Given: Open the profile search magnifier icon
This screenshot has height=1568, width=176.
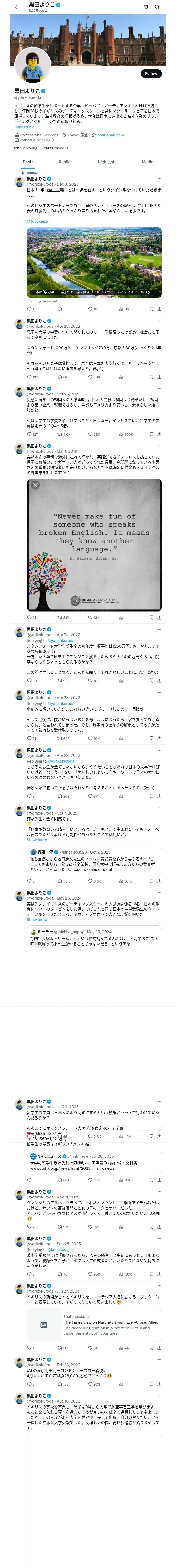Looking at the screenshot, I should [157, 7].
